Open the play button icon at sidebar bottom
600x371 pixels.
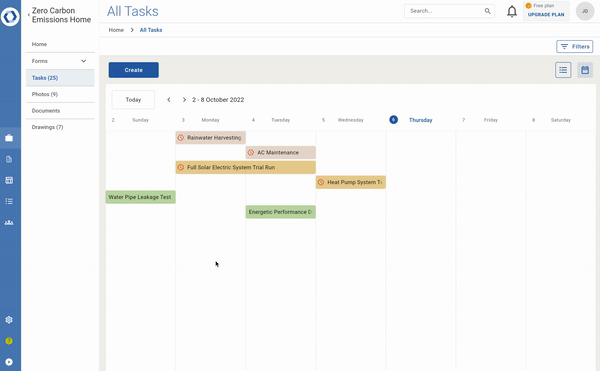(x=9, y=362)
